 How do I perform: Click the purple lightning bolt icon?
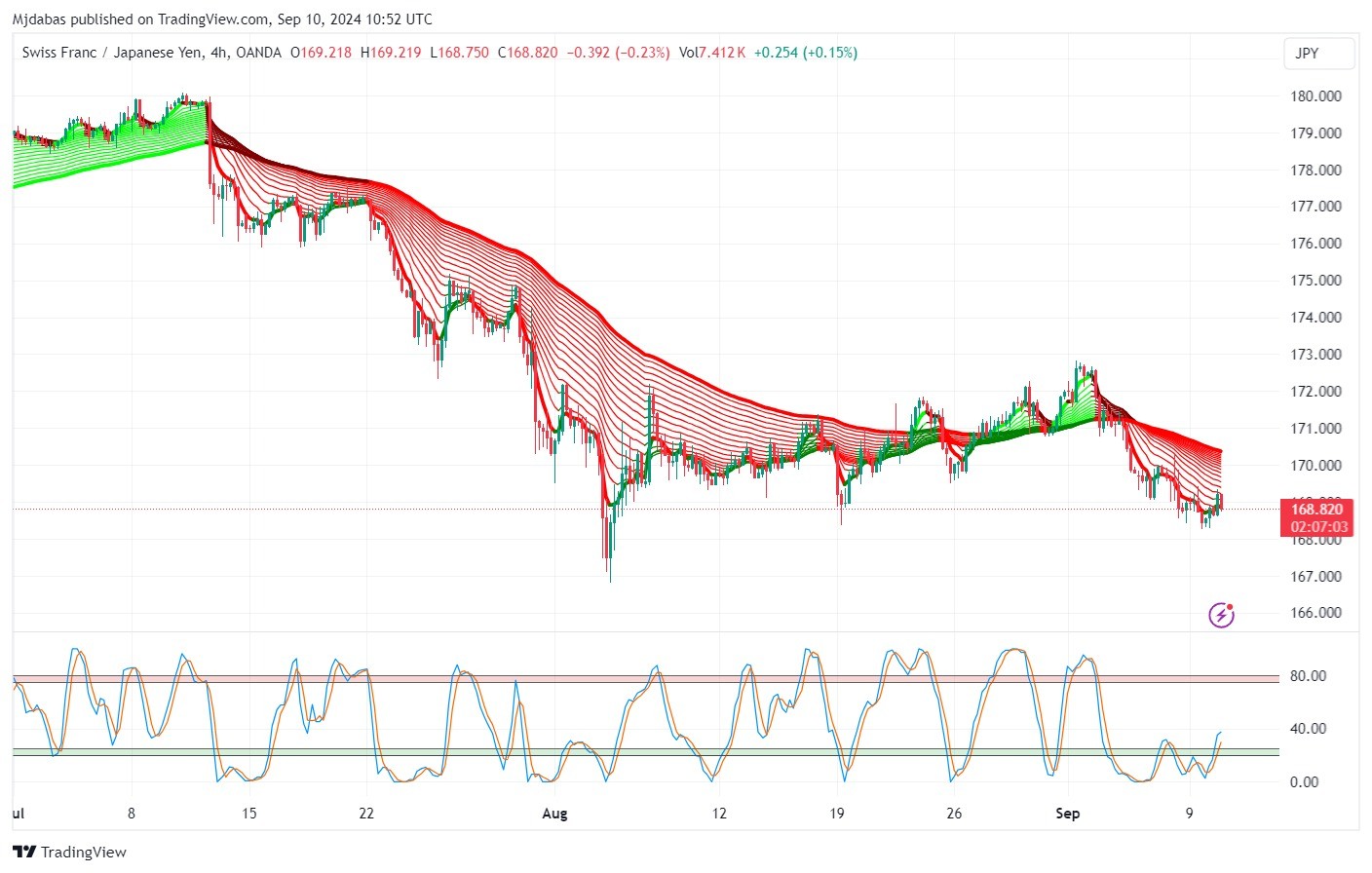click(x=1221, y=615)
